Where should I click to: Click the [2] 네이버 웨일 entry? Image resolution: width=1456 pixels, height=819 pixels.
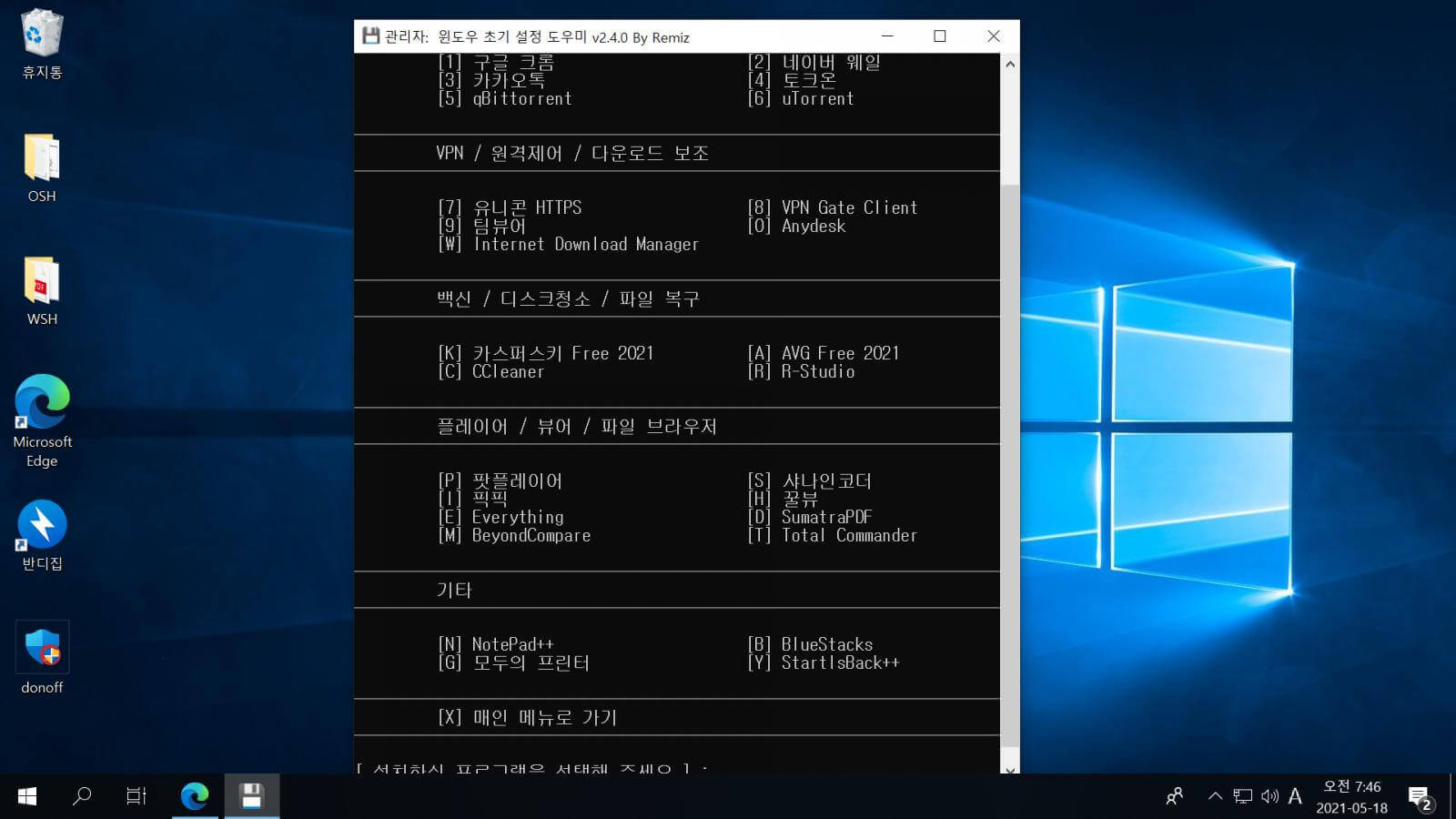point(814,62)
